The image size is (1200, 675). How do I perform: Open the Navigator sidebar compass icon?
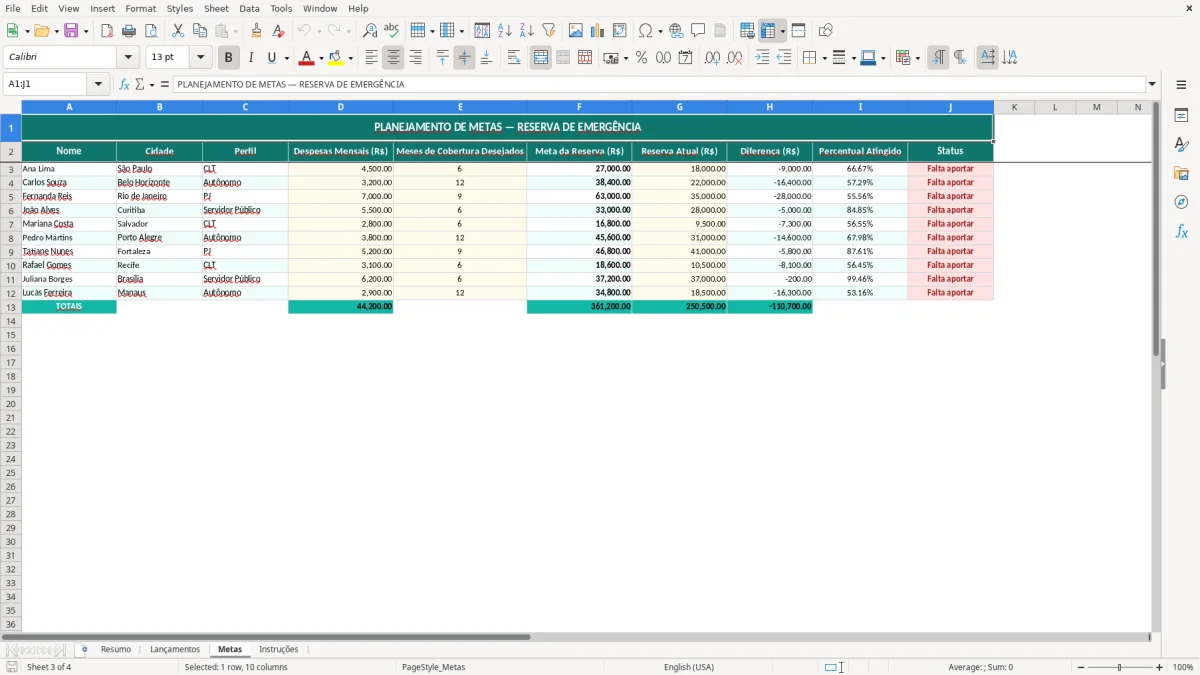1181,202
